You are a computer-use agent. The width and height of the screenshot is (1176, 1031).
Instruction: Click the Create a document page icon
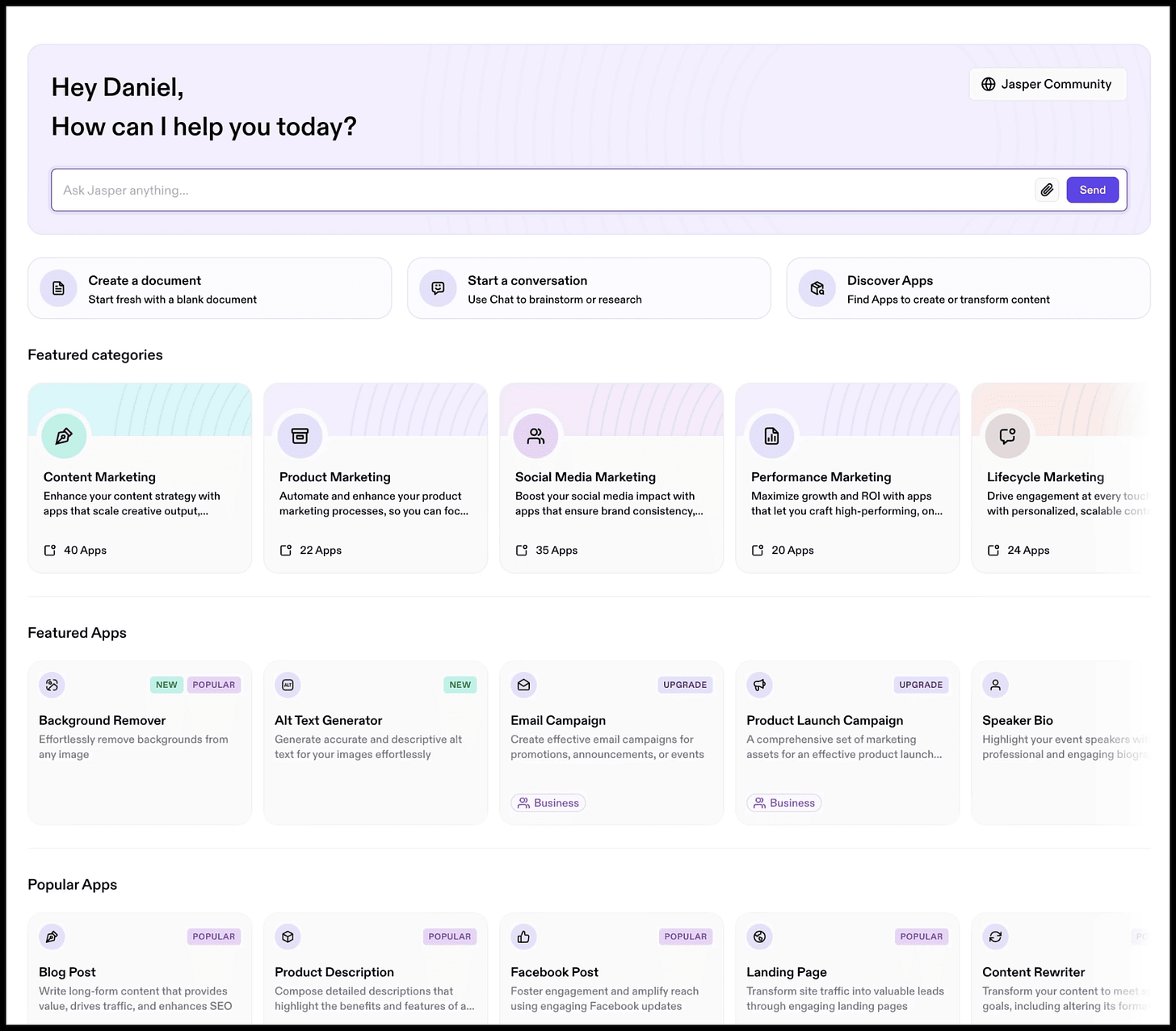pos(59,288)
